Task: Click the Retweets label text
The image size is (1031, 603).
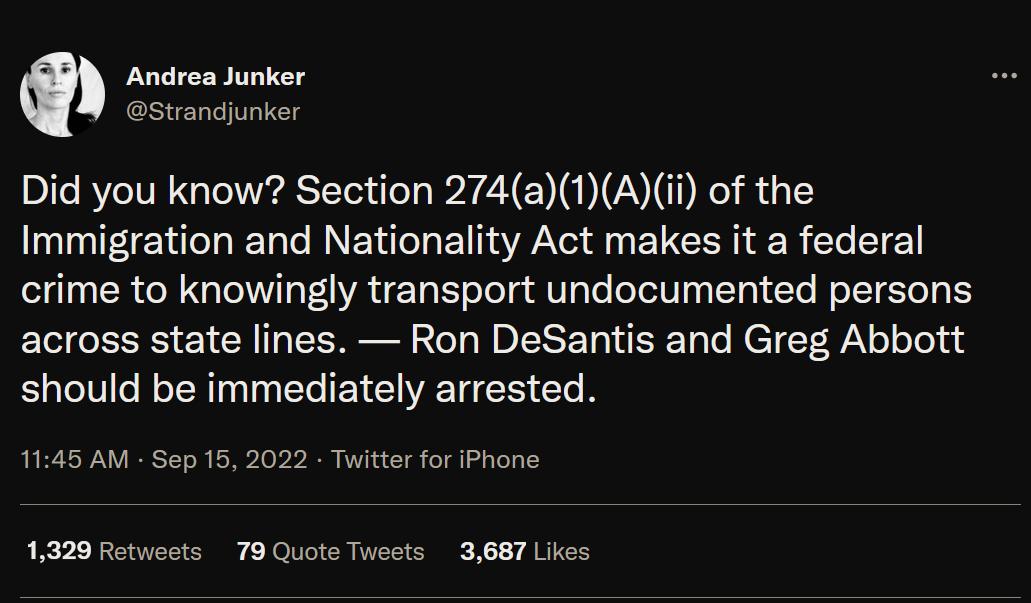Action: point(151,551)
